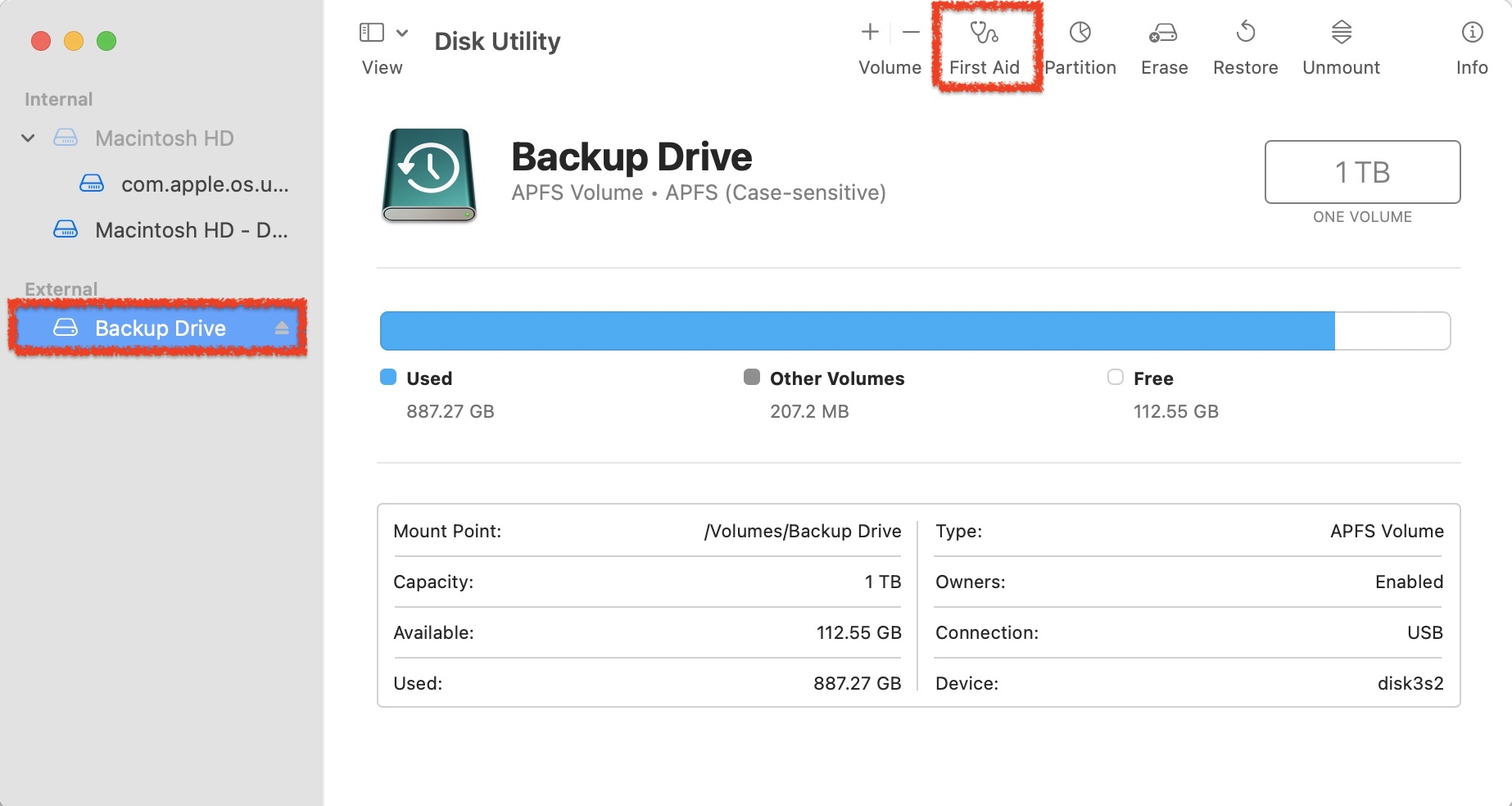The height and width of the screenshot is (806, 1512).
Task: Unmount the selected volume
Action: pos(1340,45)
